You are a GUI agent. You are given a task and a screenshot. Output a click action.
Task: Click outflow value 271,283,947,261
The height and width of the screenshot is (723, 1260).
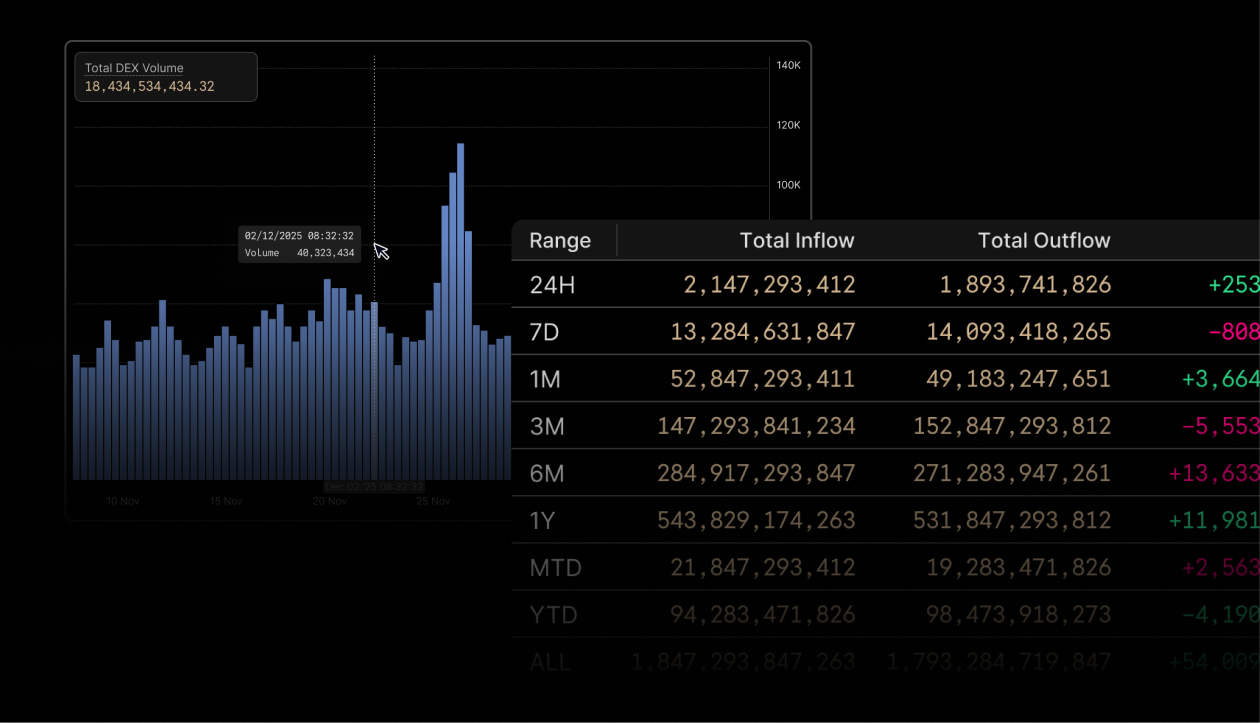tap(1012, 473)
